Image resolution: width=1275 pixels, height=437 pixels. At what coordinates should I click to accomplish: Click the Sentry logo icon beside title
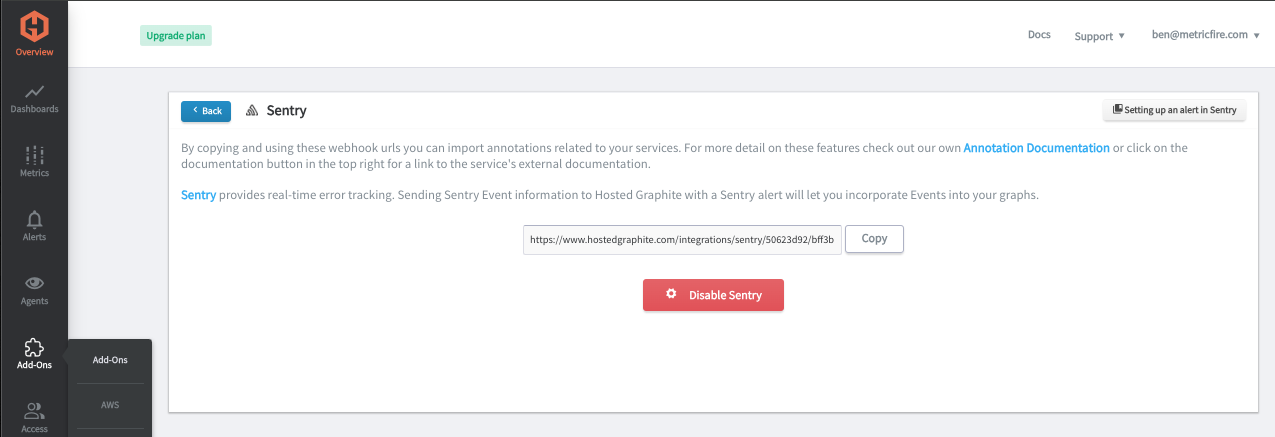click(x=252, y=111)
